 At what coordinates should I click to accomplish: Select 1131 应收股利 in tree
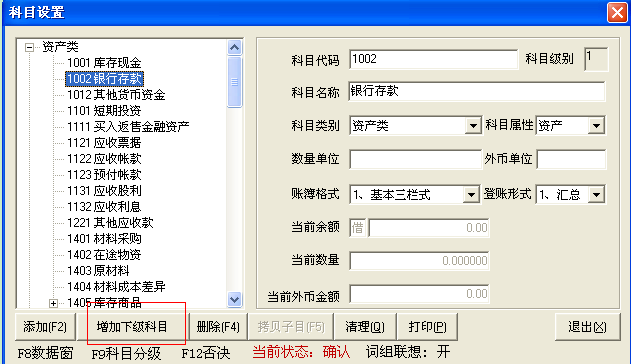click(104, 191)
